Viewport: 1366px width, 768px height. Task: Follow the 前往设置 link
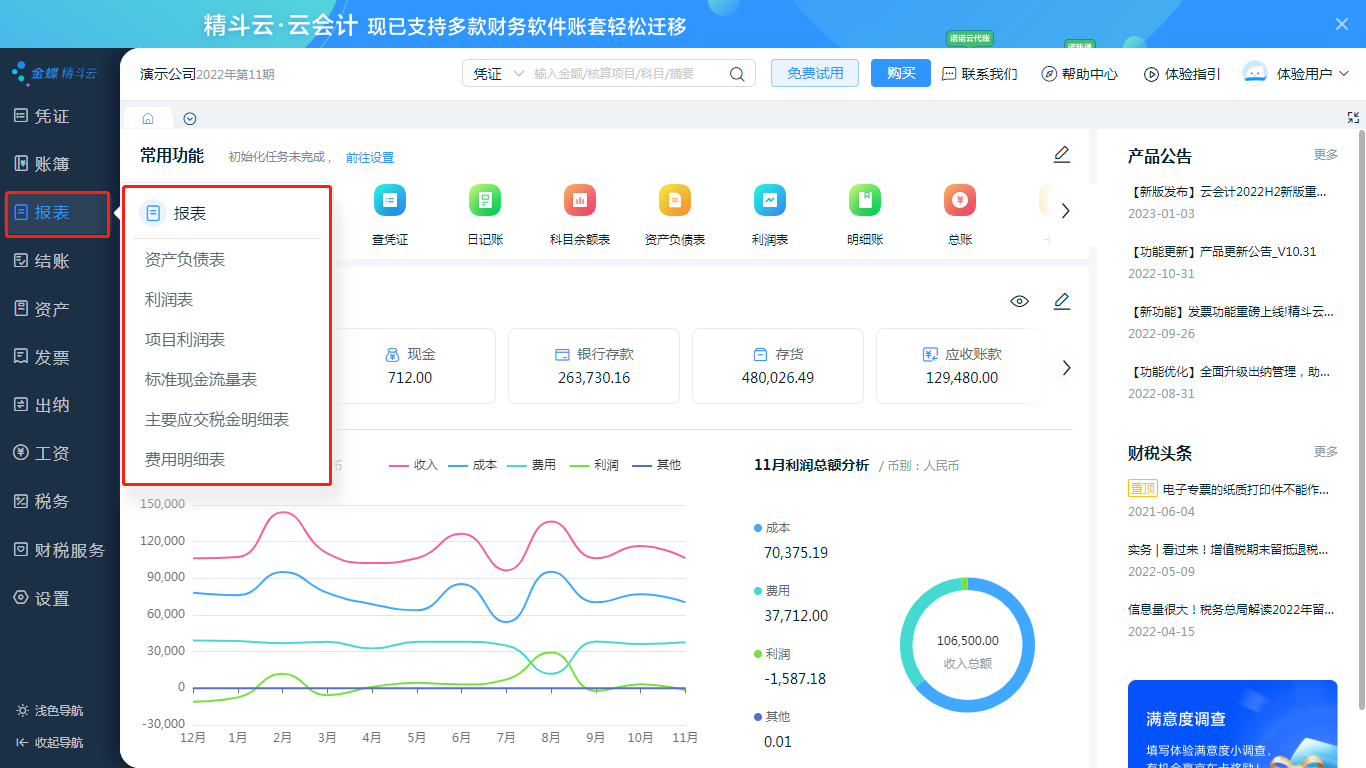click(x=370, y=158)
